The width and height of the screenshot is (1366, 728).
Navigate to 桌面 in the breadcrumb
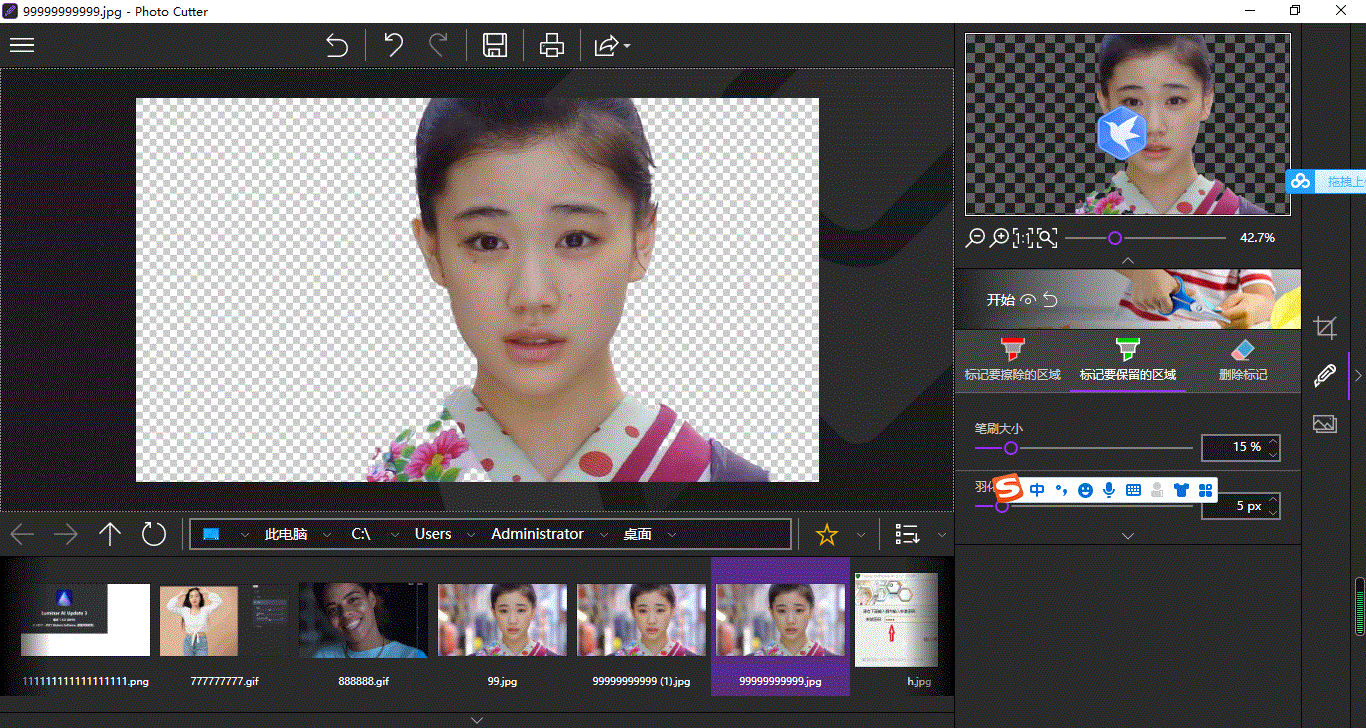pyautogui.click(x=637, y=534)
